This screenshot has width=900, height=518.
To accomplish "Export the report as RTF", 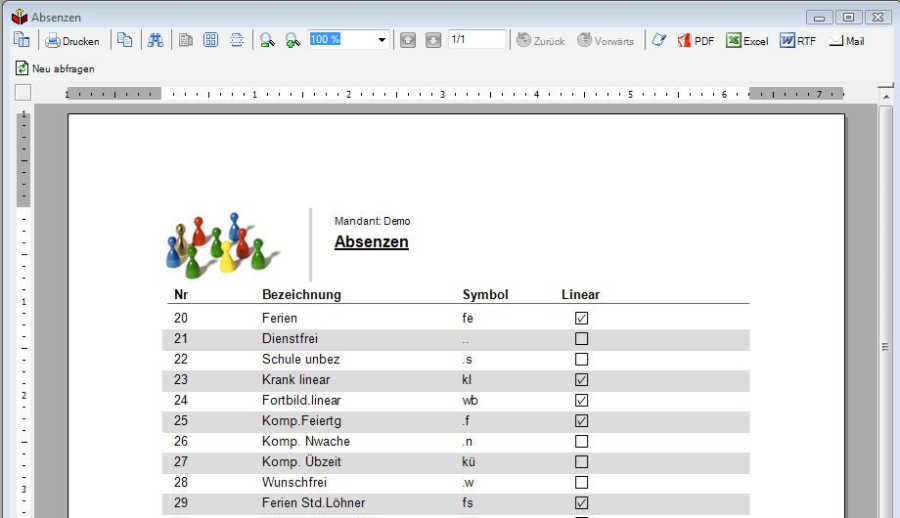I will (798, 41).
